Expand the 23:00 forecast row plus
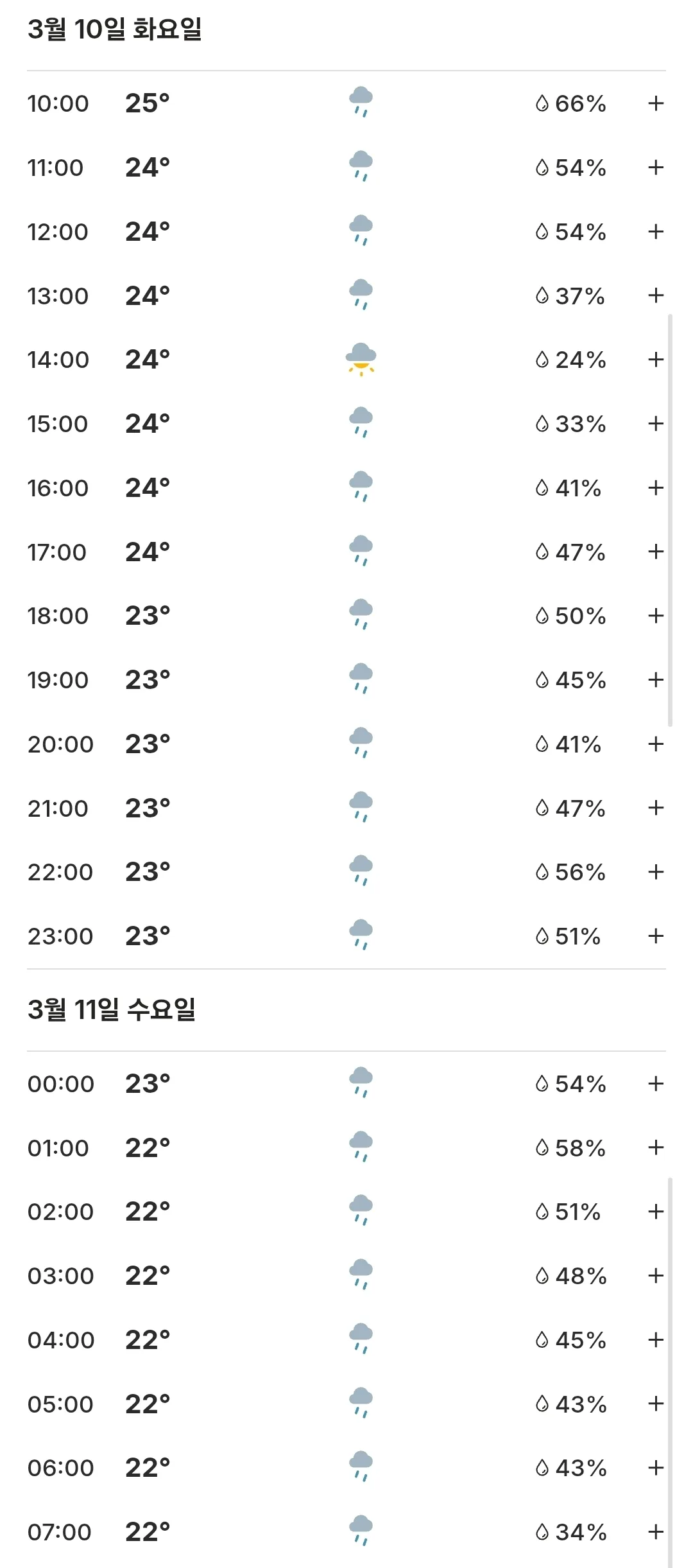The image size is (693, 1568). 655,936
